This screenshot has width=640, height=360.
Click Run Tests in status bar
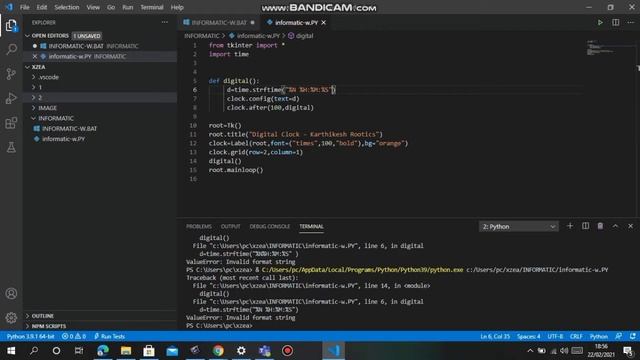pyautogui.click(x=109, y=336)
